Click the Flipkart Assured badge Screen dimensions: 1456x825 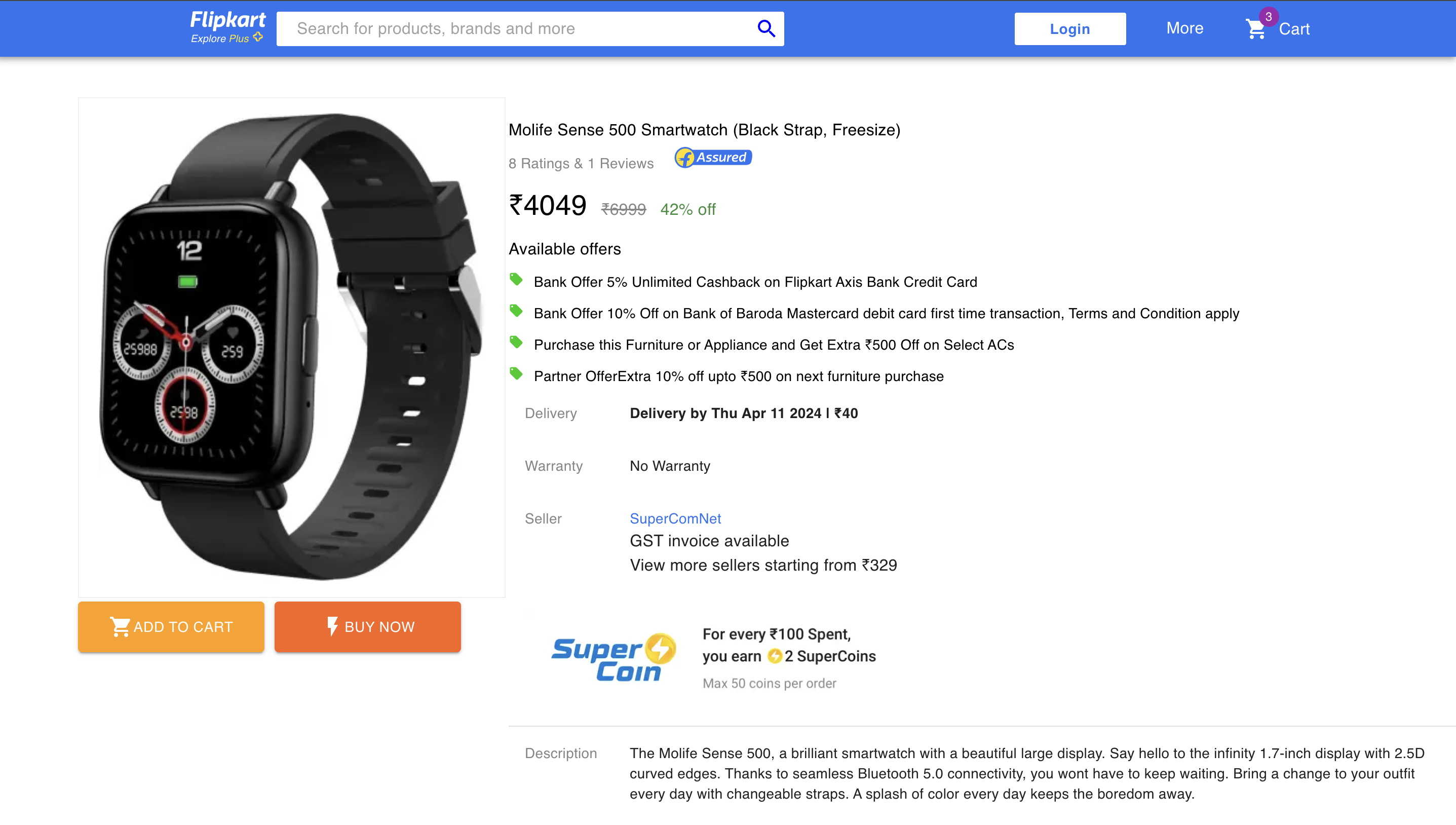pos(712,158)
